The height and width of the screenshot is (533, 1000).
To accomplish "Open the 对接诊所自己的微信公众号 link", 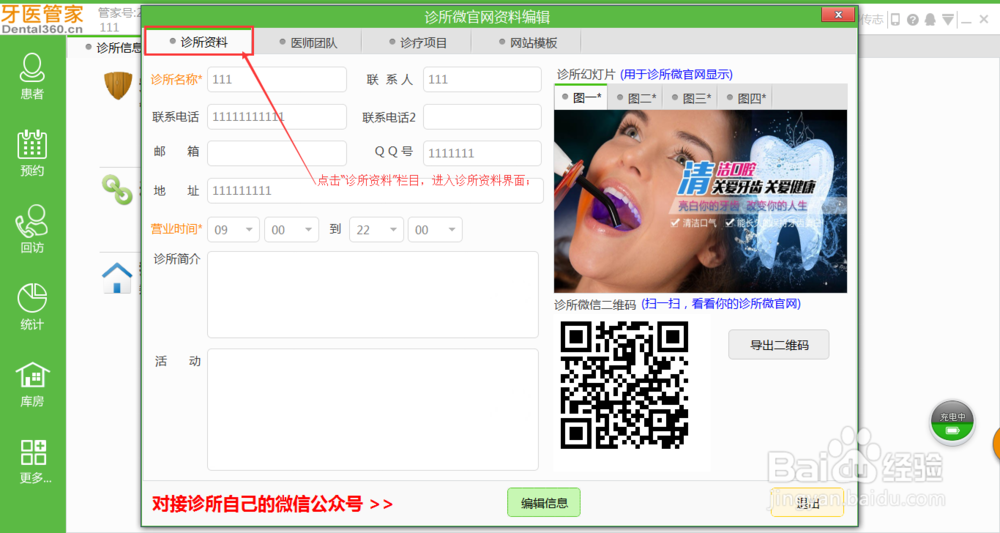I will click(272, 504).
